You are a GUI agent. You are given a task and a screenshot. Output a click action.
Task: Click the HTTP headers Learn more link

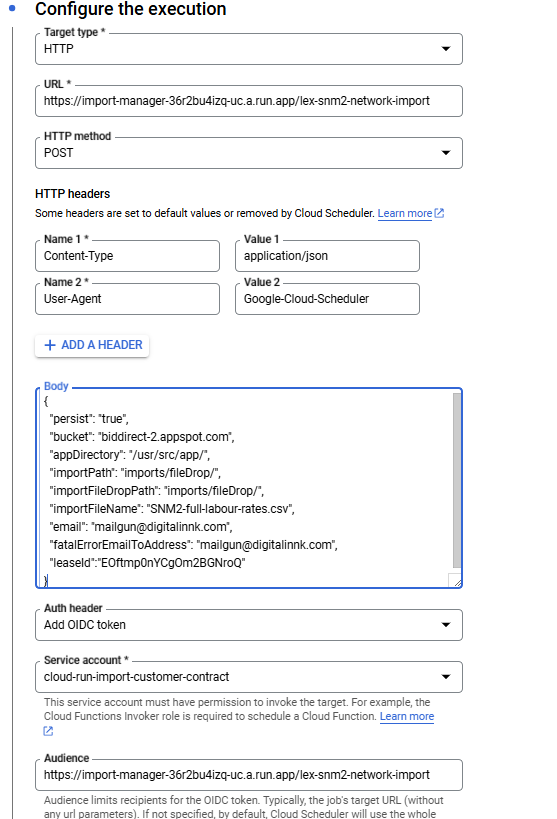tap(404, 213)
